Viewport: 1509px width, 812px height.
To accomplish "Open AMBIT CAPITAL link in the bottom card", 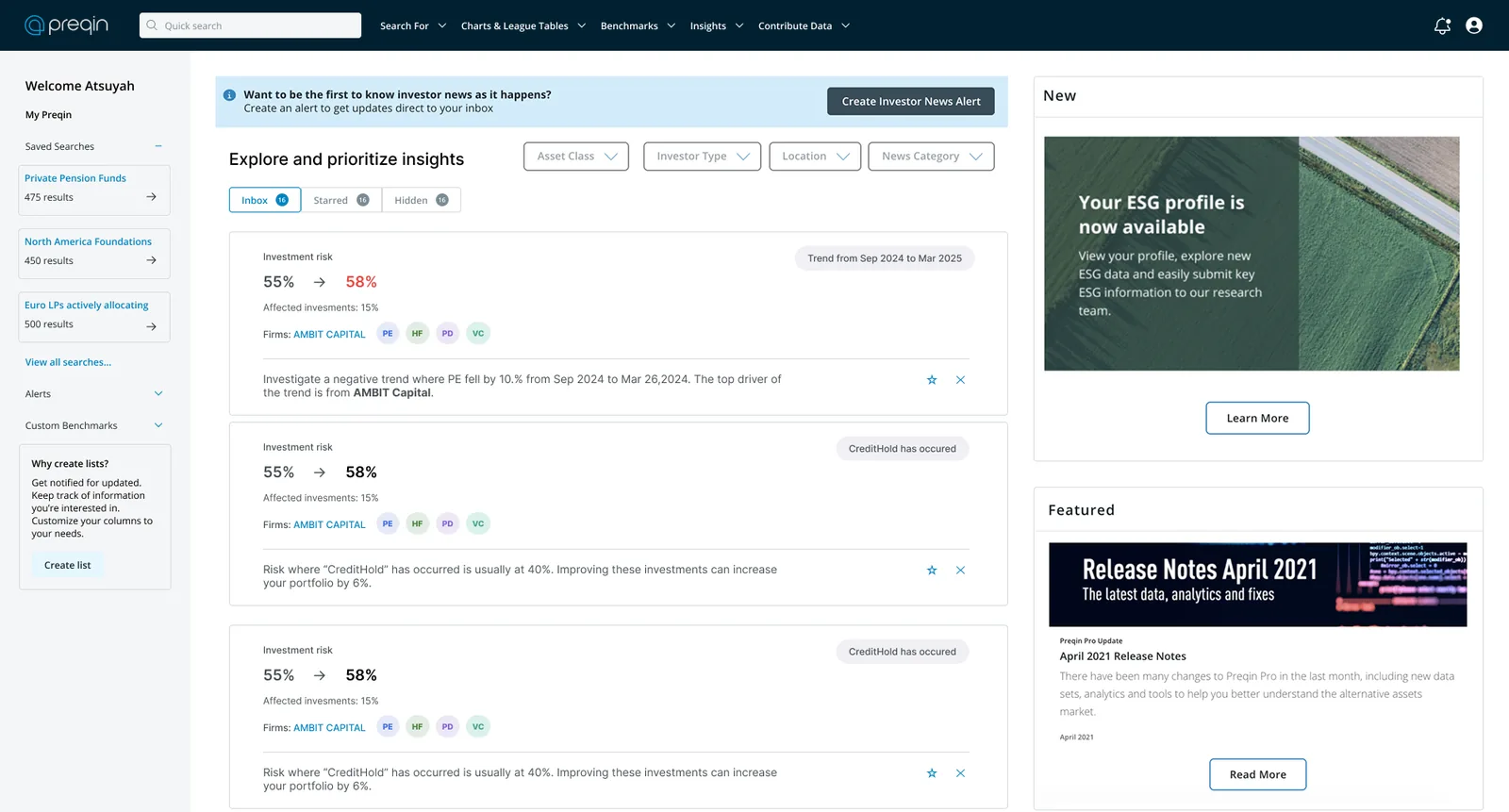I will pos(329,727).
